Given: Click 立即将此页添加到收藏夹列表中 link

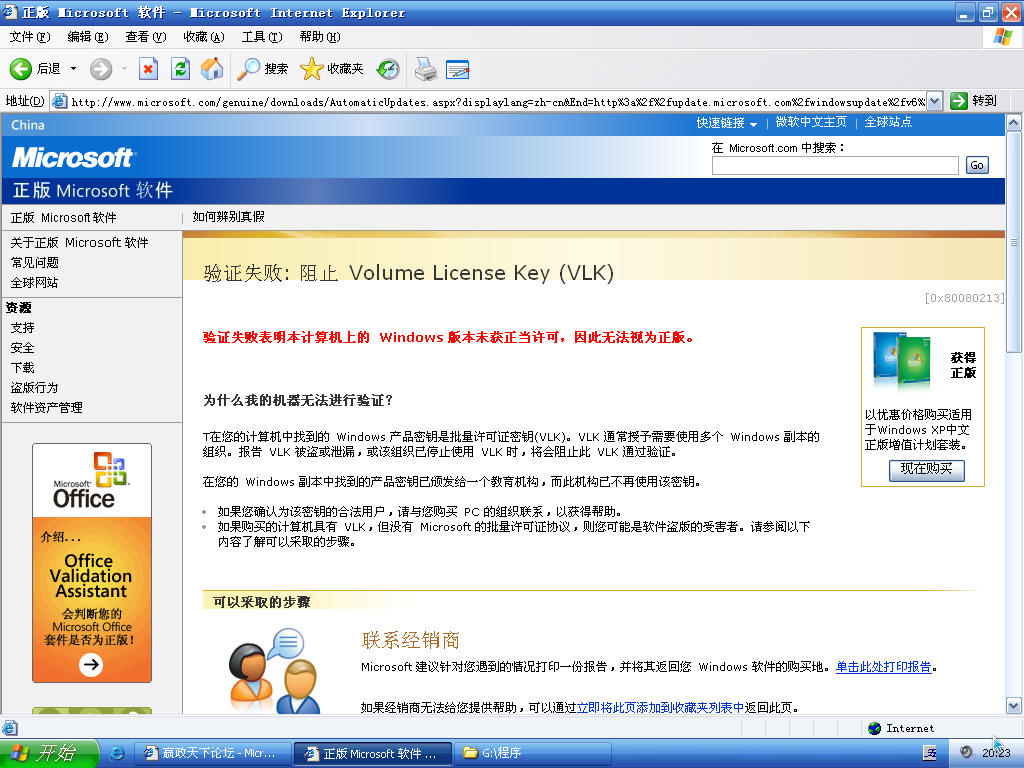Looking at the screenshot, I should pos(660,707).
